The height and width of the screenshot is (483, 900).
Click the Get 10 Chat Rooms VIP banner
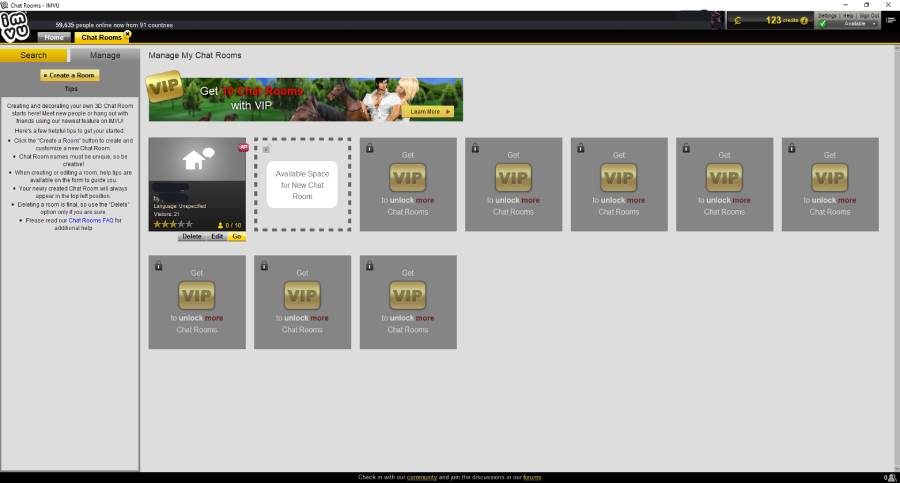pos(305,99)
